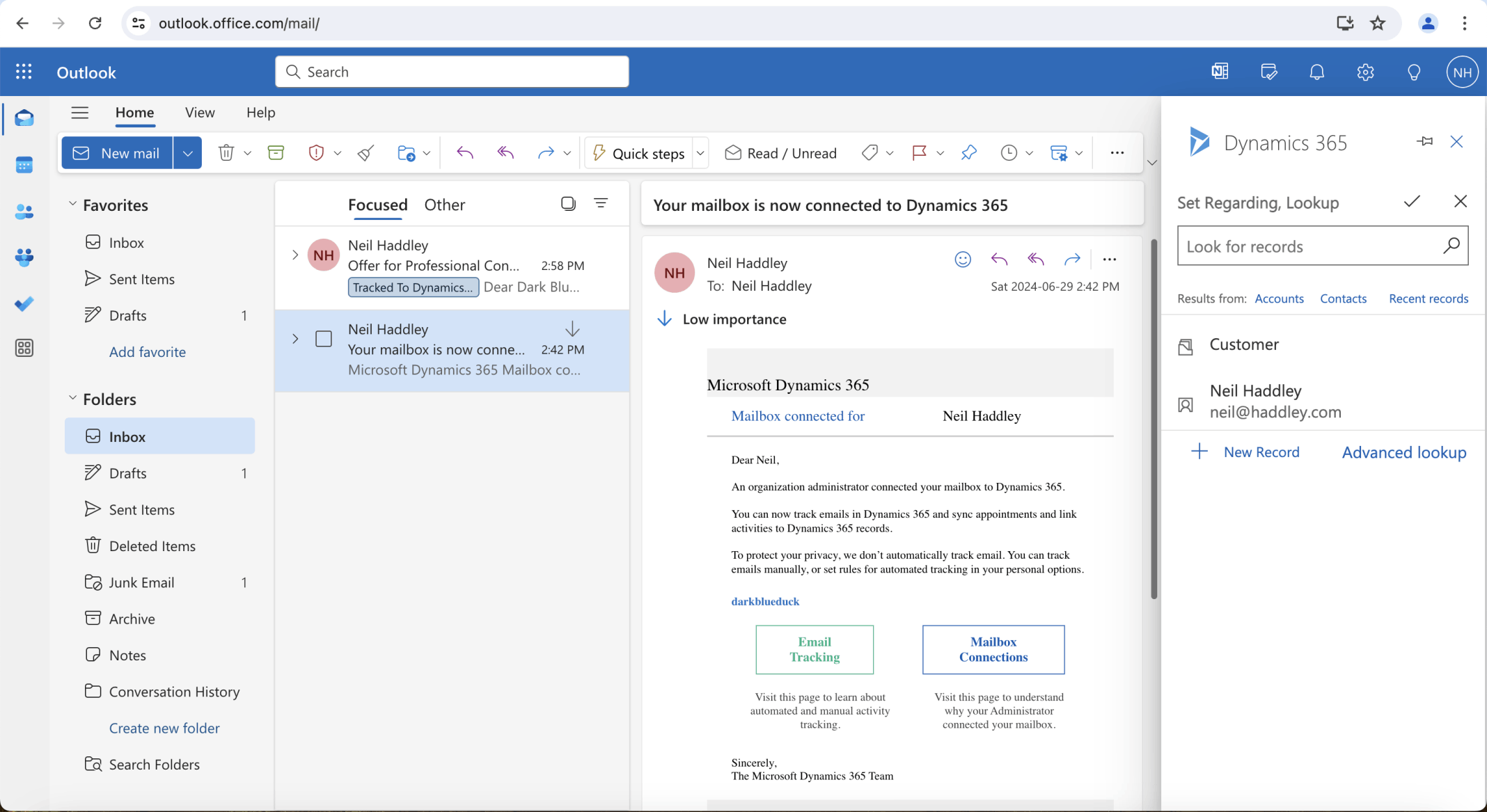
Task: Switch to the Other inbox tab
Action: [444, 205]
